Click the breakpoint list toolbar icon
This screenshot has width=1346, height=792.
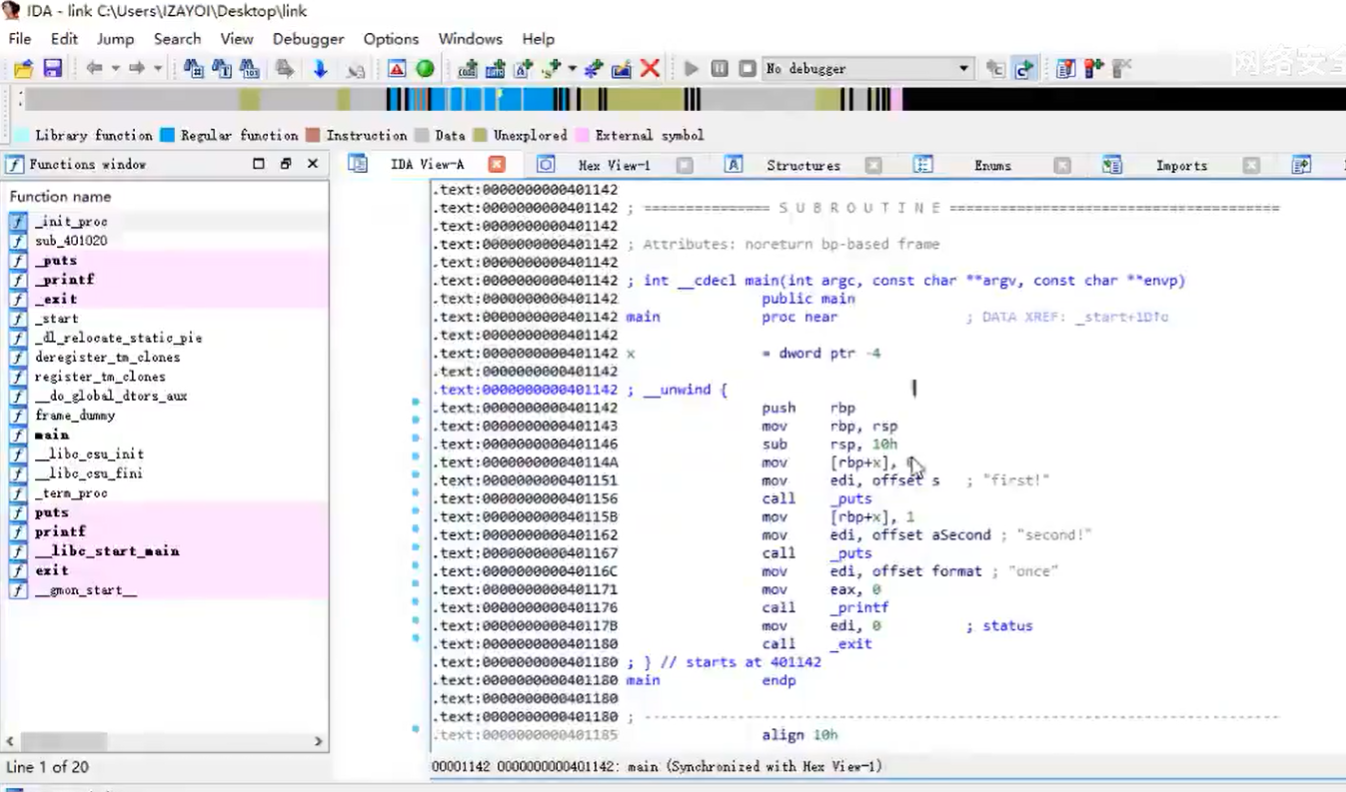pyautogui.click(x=1066, y=69)
